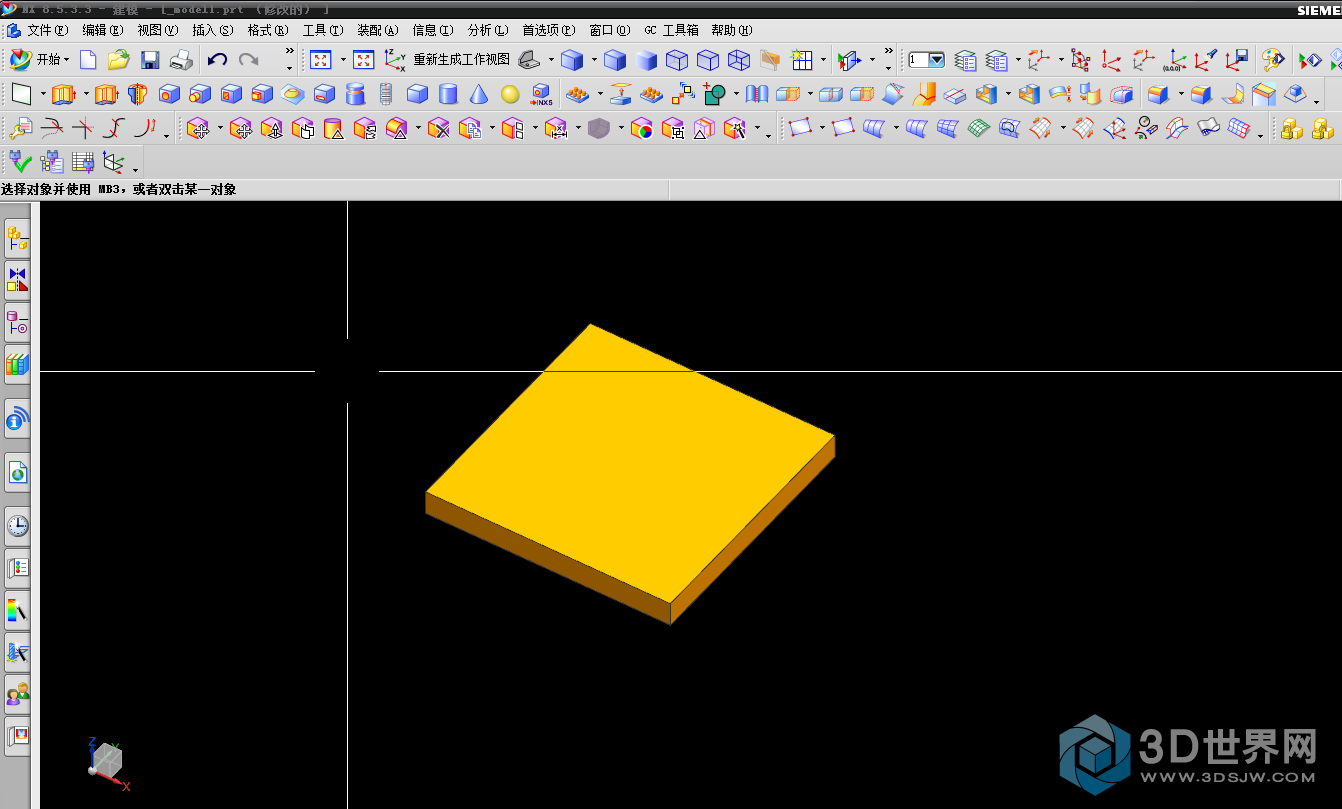Expand the grid icon dropdown arrow
Image resolution: width=1342 pixels, height=809 pixels.
[823, 60]
